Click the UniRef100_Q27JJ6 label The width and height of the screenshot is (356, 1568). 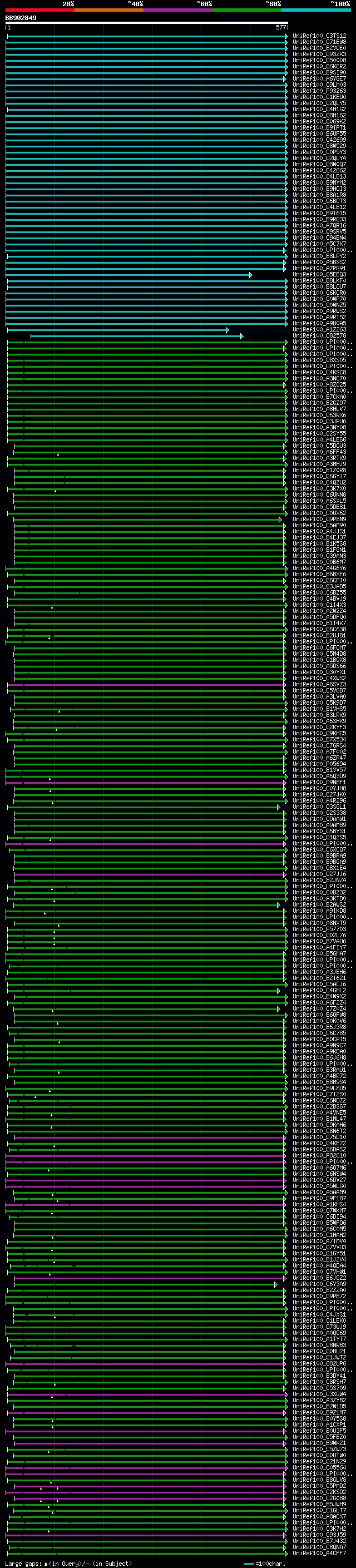[319, 874]
